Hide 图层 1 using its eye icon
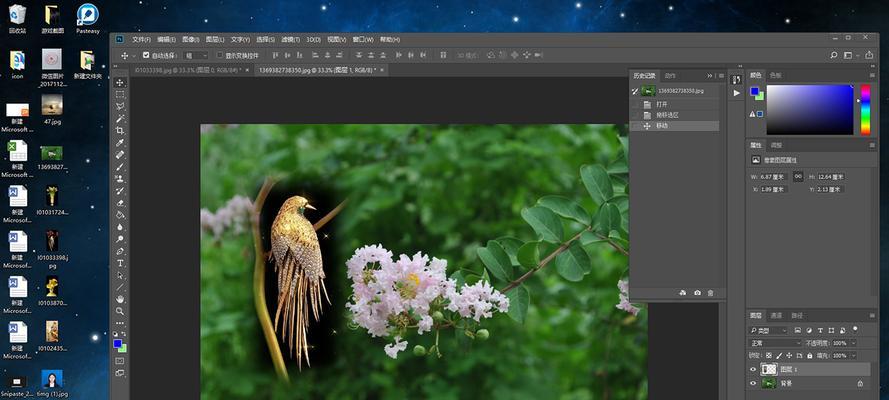Viewport: 889px width, 400px height. click(753, 369)
